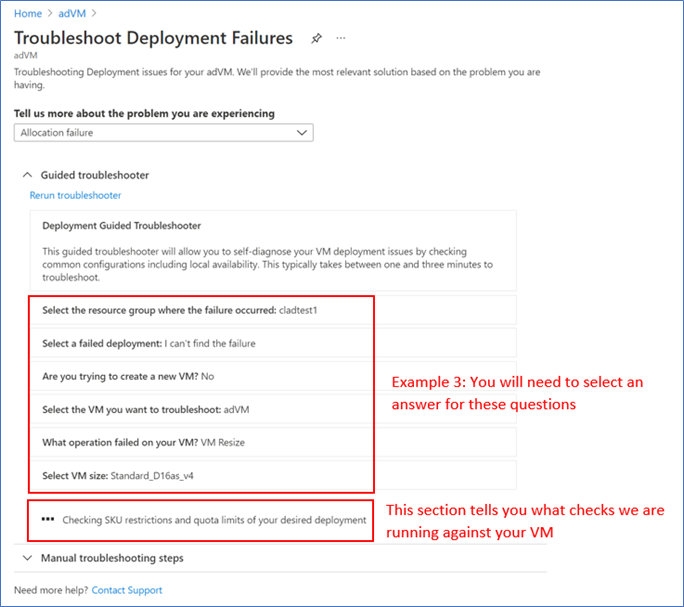Viewport: 684px width, 607px height.
Task: Click the dropdown chevron arrow
Action: click(302, 133)
